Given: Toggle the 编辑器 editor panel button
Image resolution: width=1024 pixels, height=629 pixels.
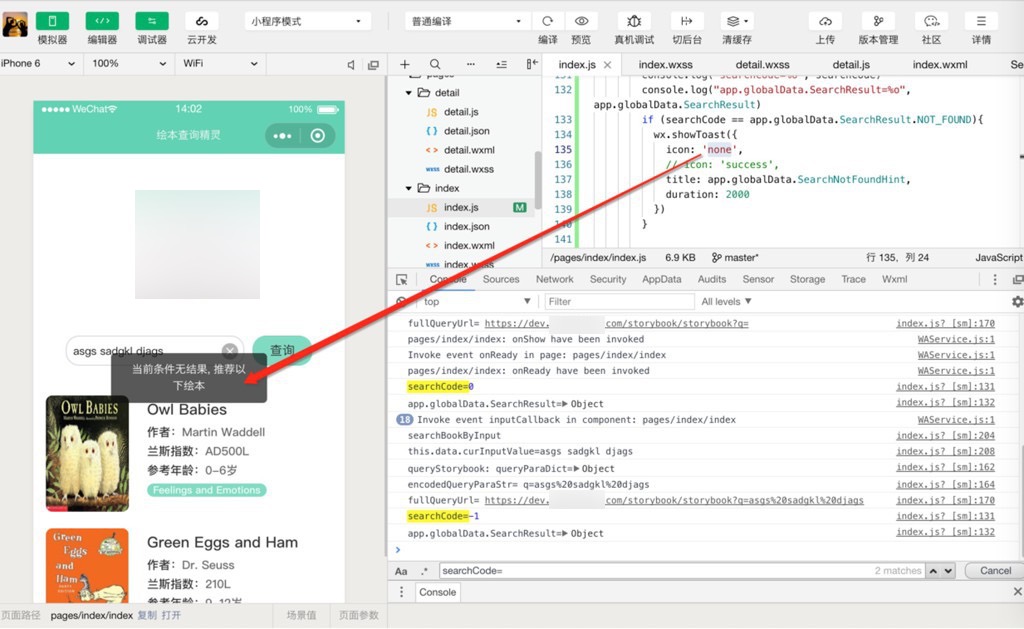Looking at the screenshot, I should [x=102, y=21].
